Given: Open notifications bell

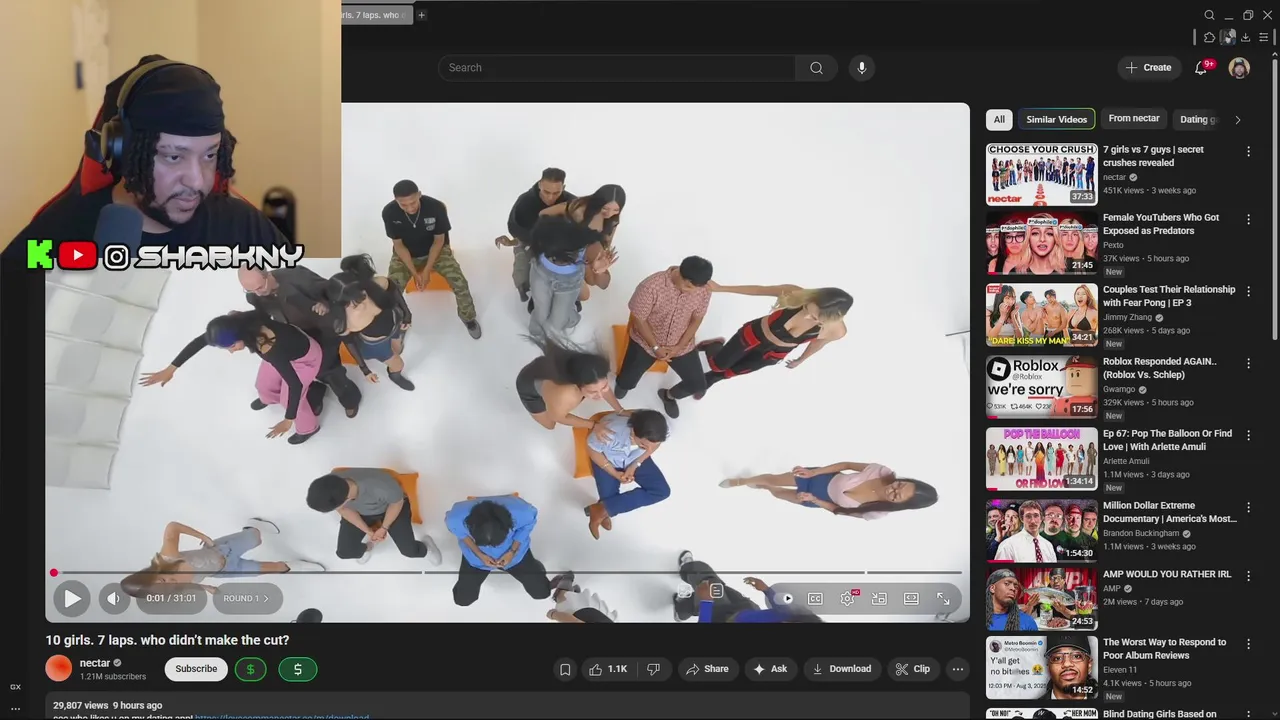Looking at the screenshot, I should tap(1202, 68).
